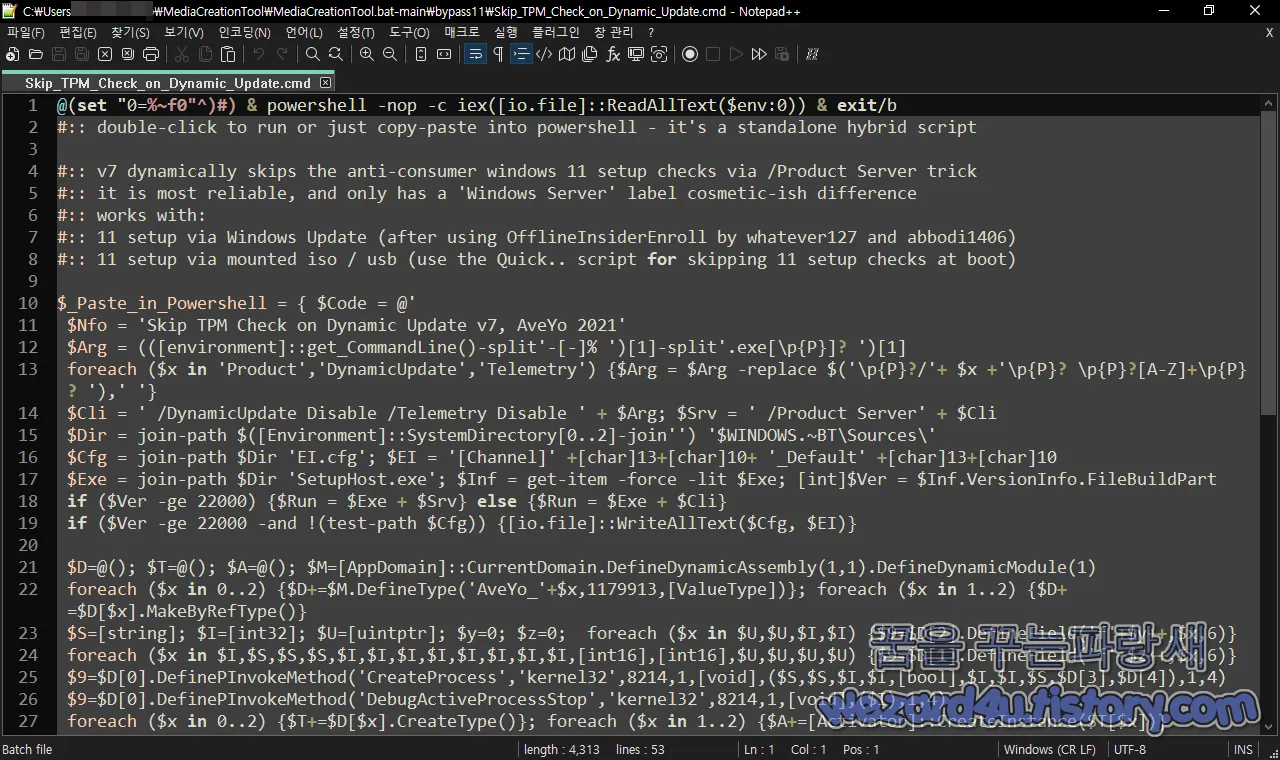Click the macro Playback triangle icon
The image size is (1280, 760).
pos(736,54)
